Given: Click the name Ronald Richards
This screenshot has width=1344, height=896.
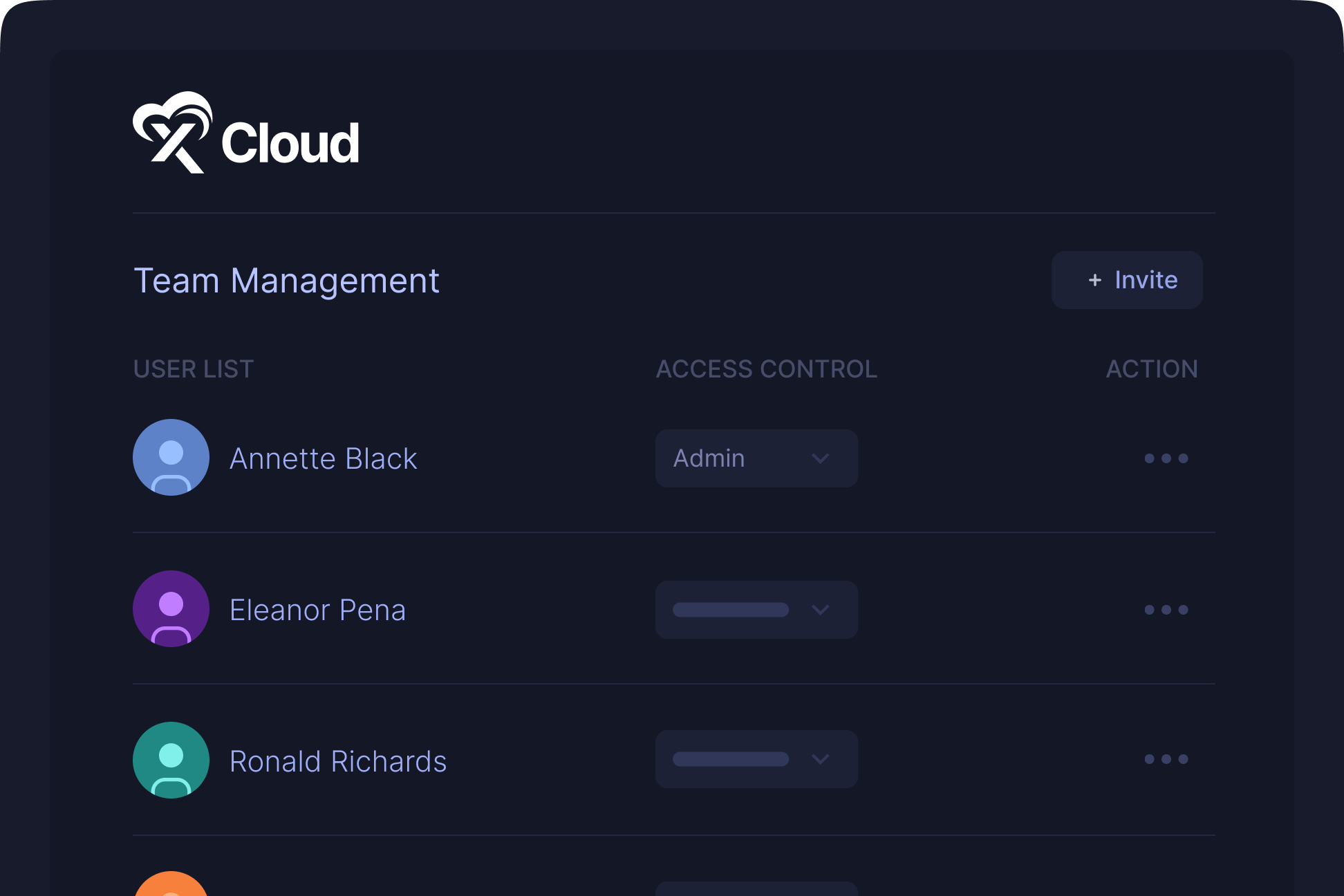Looking at the screenshot, I should pyautogui.click(x=337, y=762).
